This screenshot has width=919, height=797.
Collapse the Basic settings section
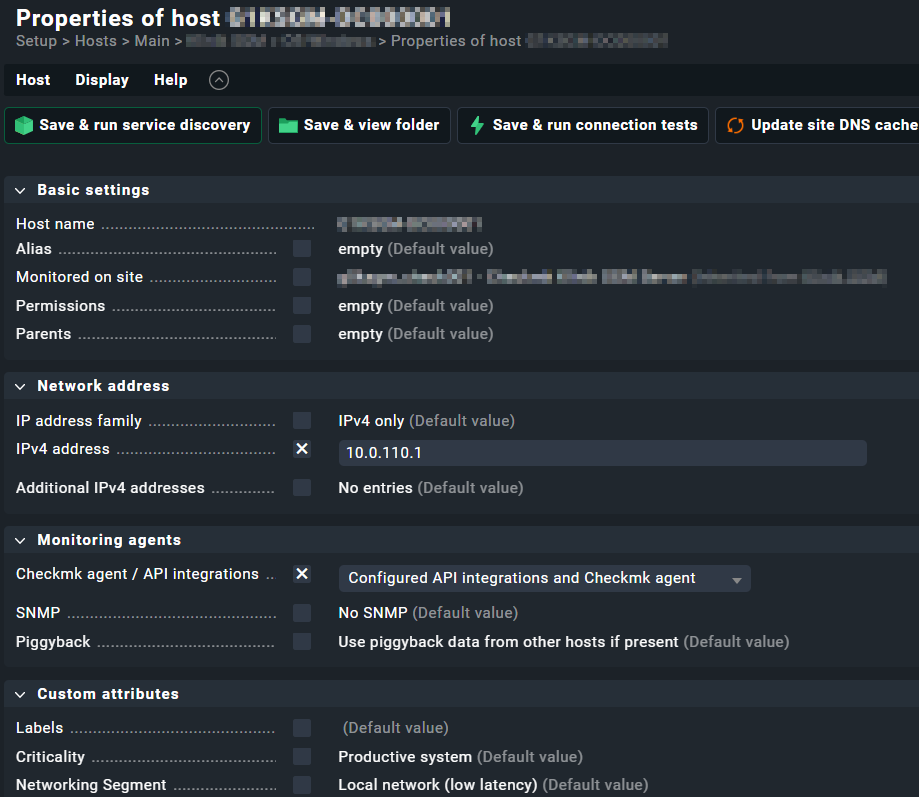pos(20,190)
